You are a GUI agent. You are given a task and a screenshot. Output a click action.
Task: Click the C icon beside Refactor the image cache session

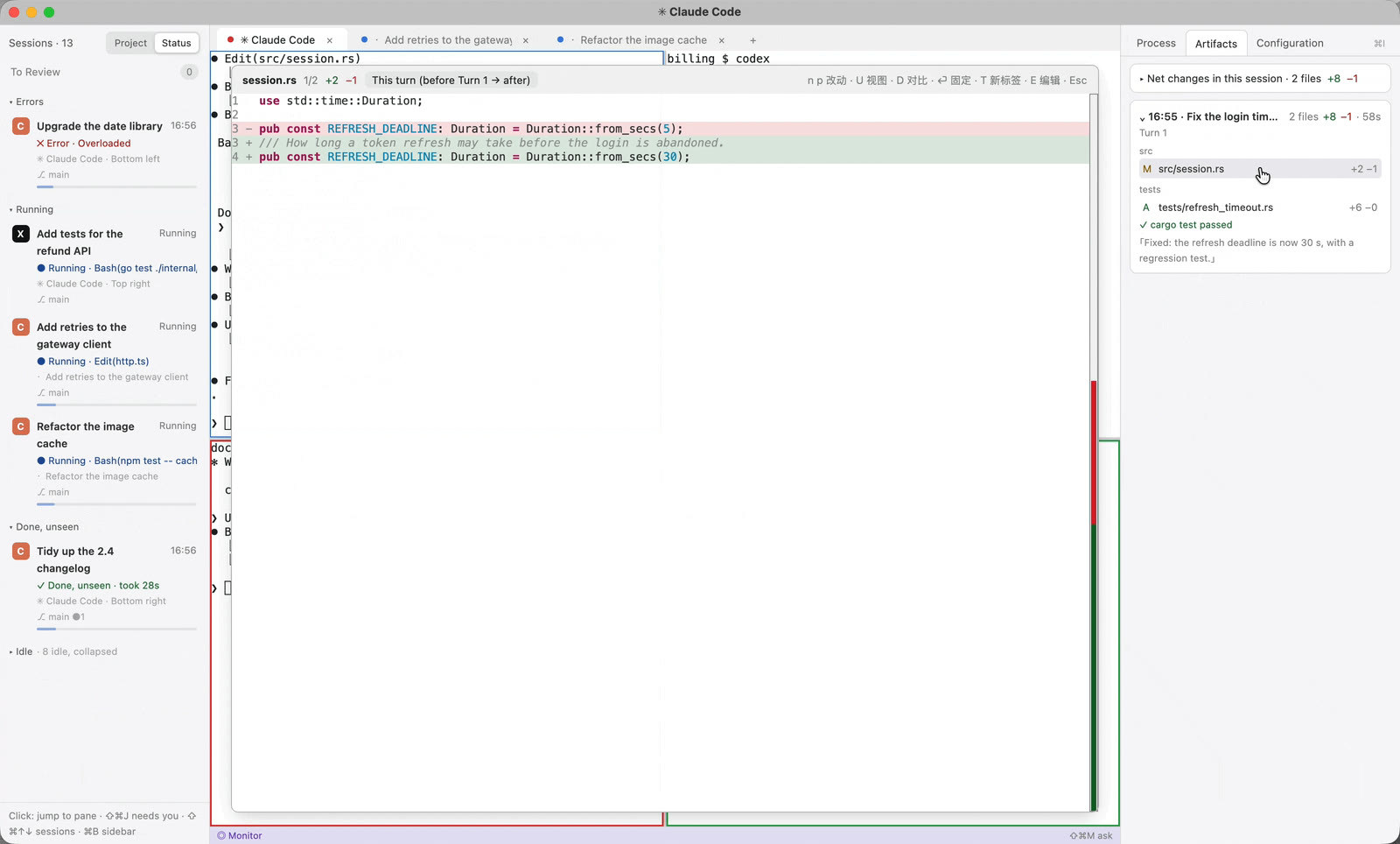coord(21,426)
